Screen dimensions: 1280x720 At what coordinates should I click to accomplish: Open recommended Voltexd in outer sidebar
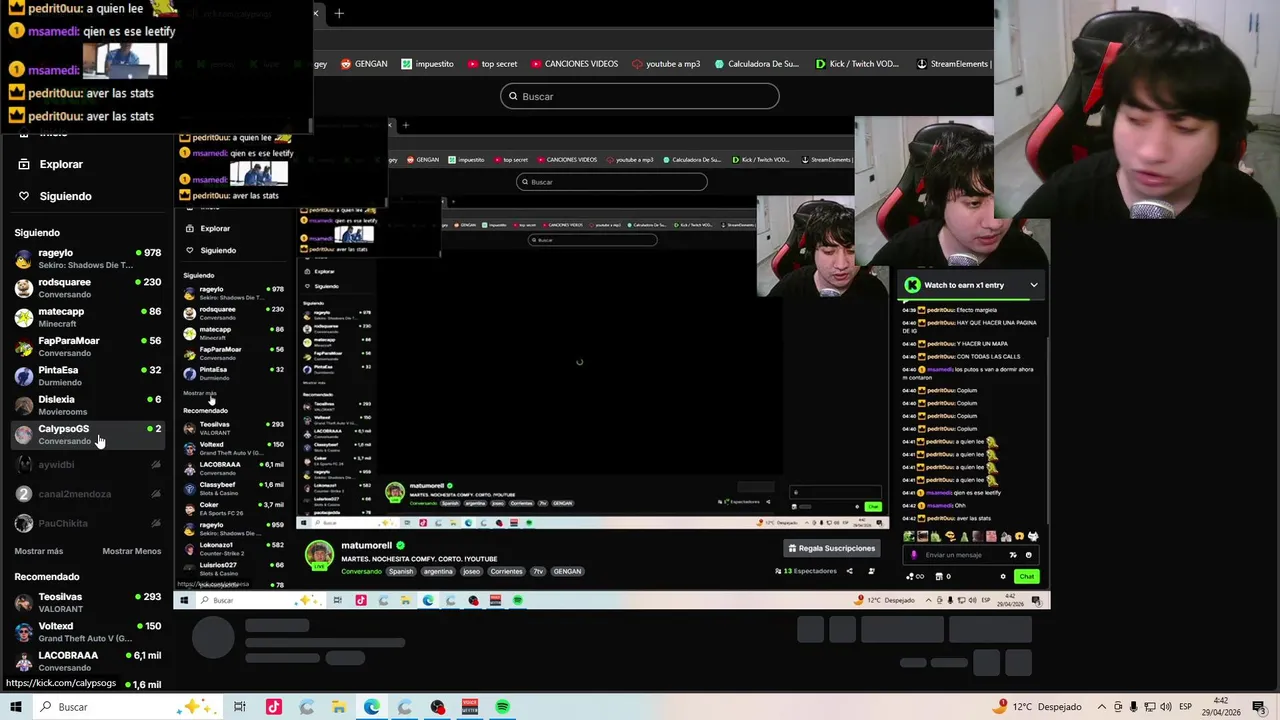(x=88, y=632)
